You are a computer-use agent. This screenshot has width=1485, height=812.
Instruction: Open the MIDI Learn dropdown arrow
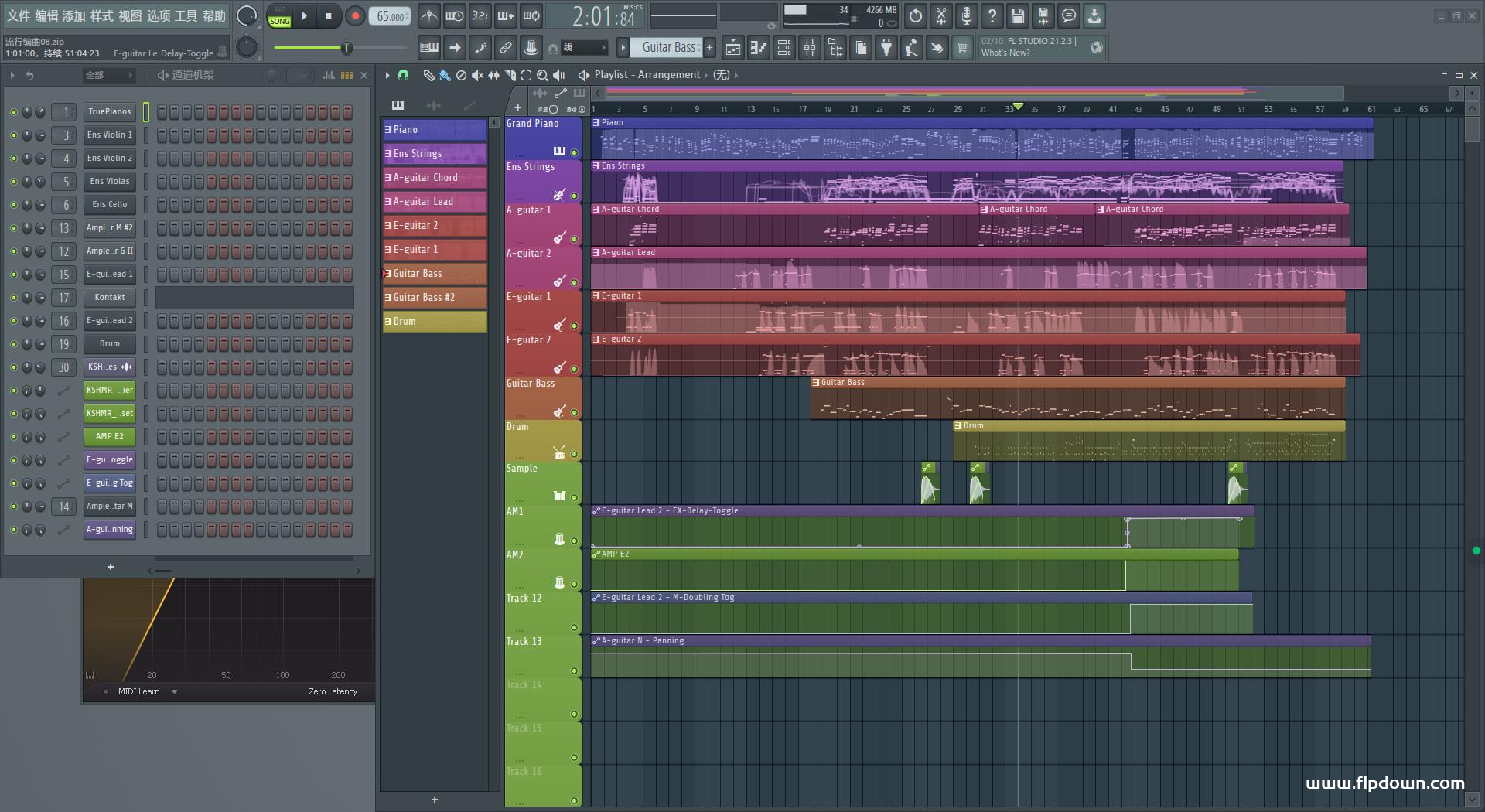(174, 692)
